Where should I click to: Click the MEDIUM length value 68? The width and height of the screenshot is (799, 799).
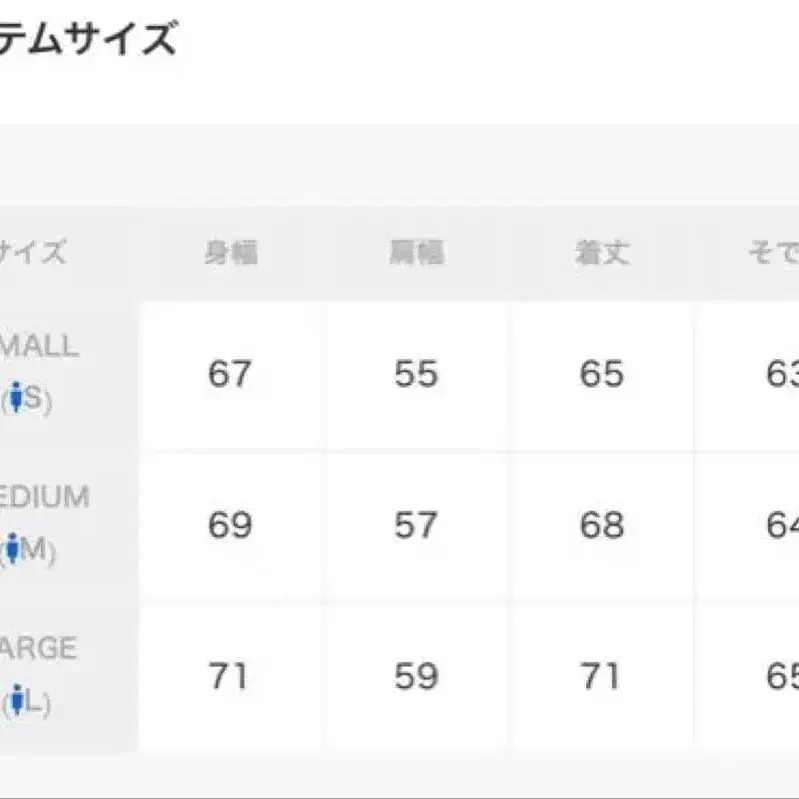click(601, 526)
